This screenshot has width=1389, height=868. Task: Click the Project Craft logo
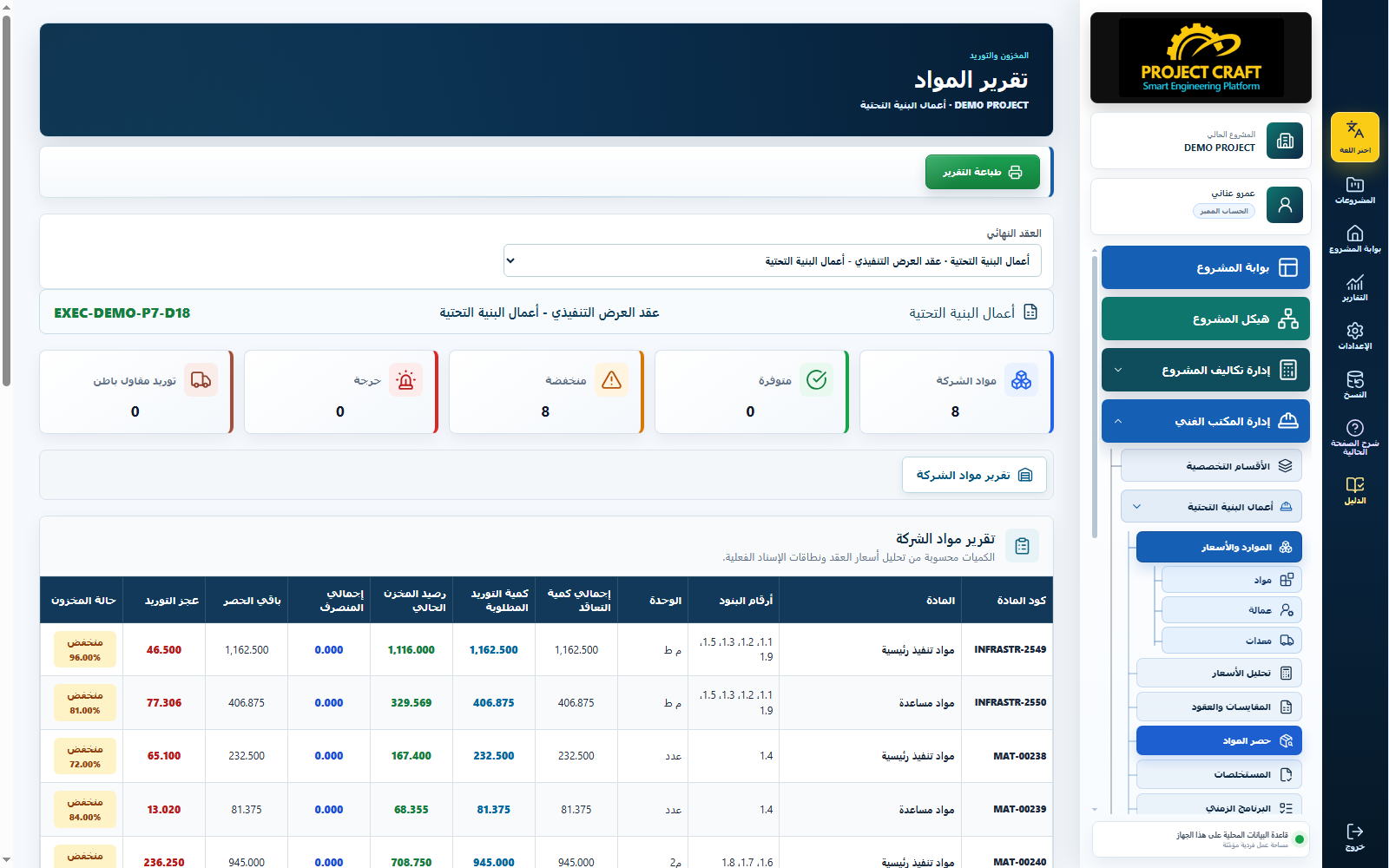tap(1201, 57)
